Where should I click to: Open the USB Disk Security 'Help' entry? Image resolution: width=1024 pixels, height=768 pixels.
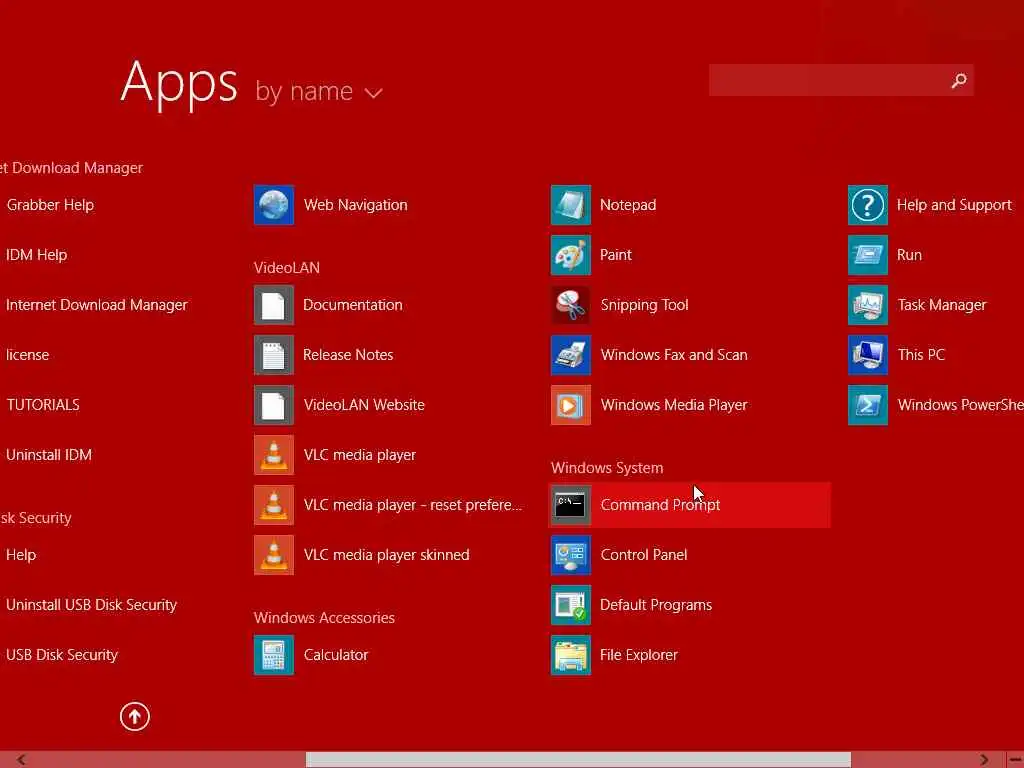(21, 555)
